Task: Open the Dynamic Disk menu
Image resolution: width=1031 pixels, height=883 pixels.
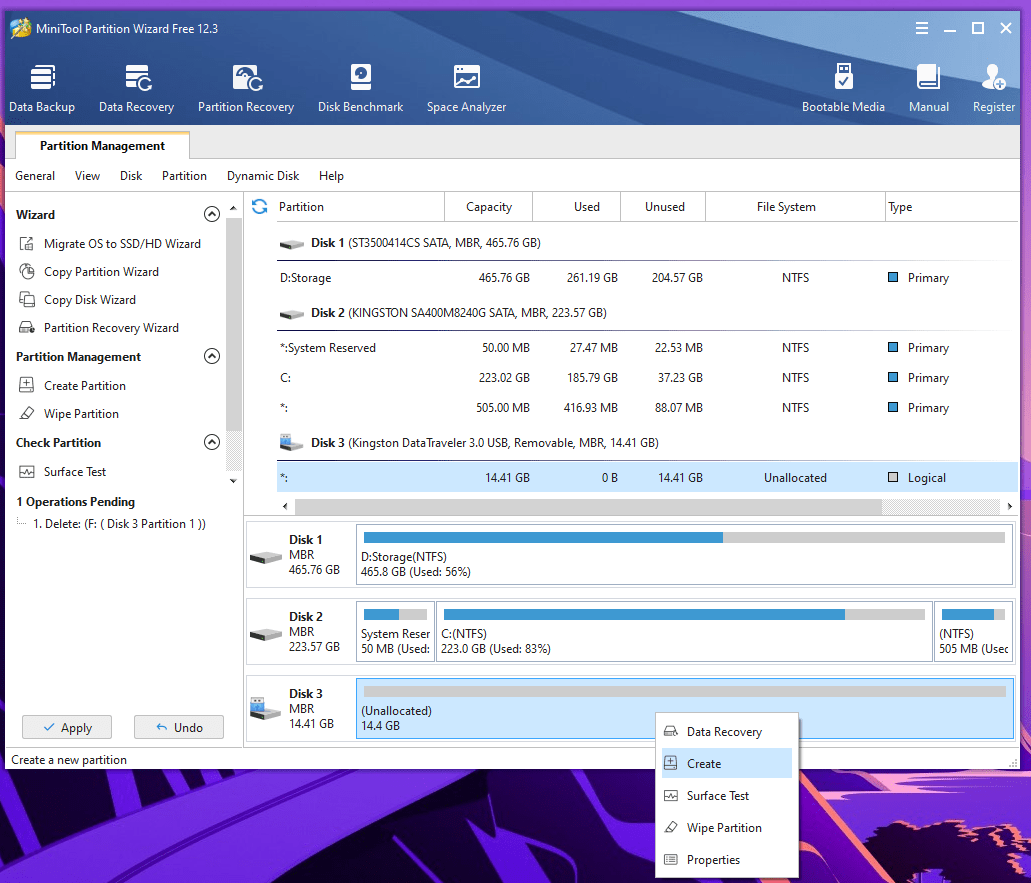Action: coord(263,176)
